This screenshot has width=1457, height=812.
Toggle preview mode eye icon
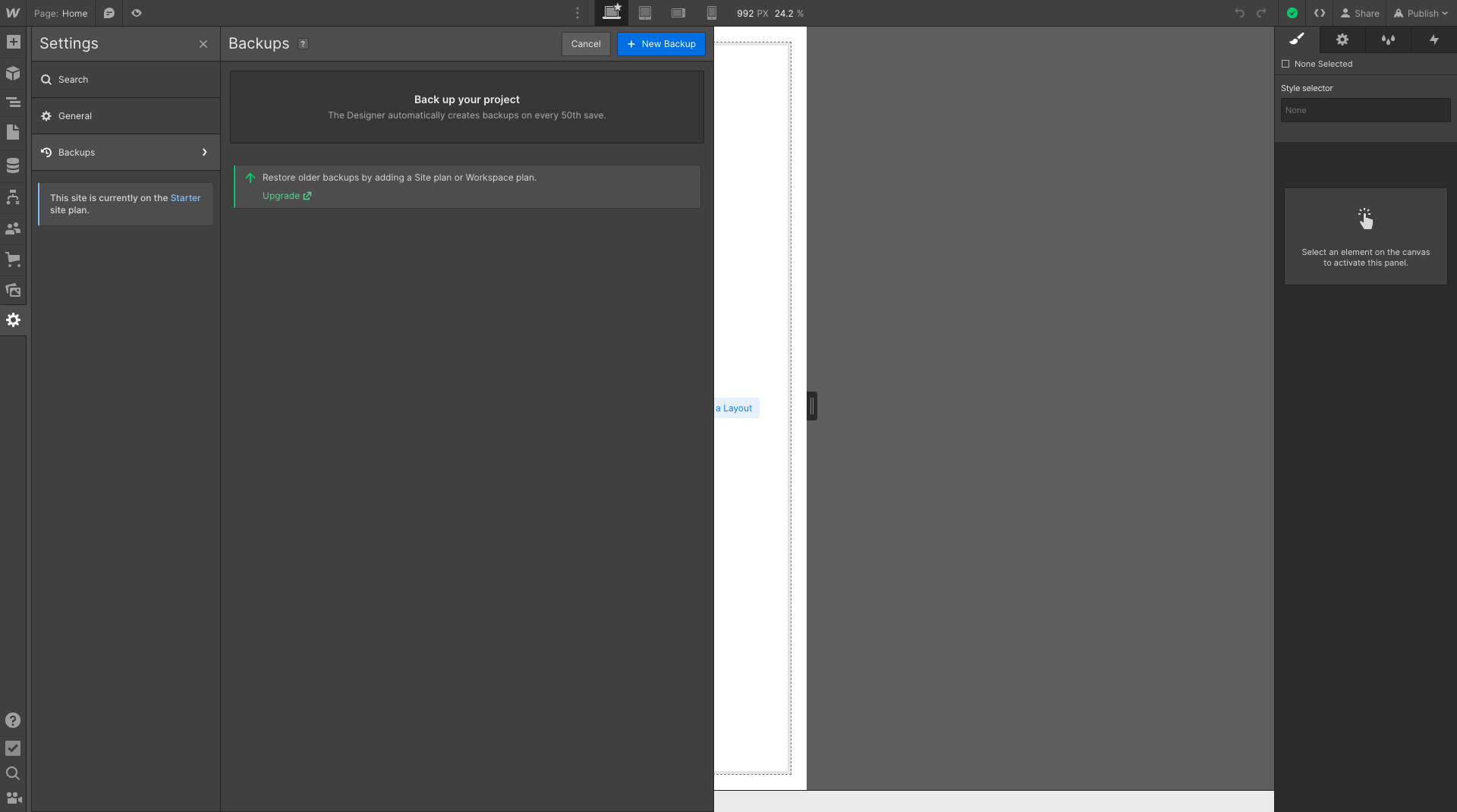(137, 13)
